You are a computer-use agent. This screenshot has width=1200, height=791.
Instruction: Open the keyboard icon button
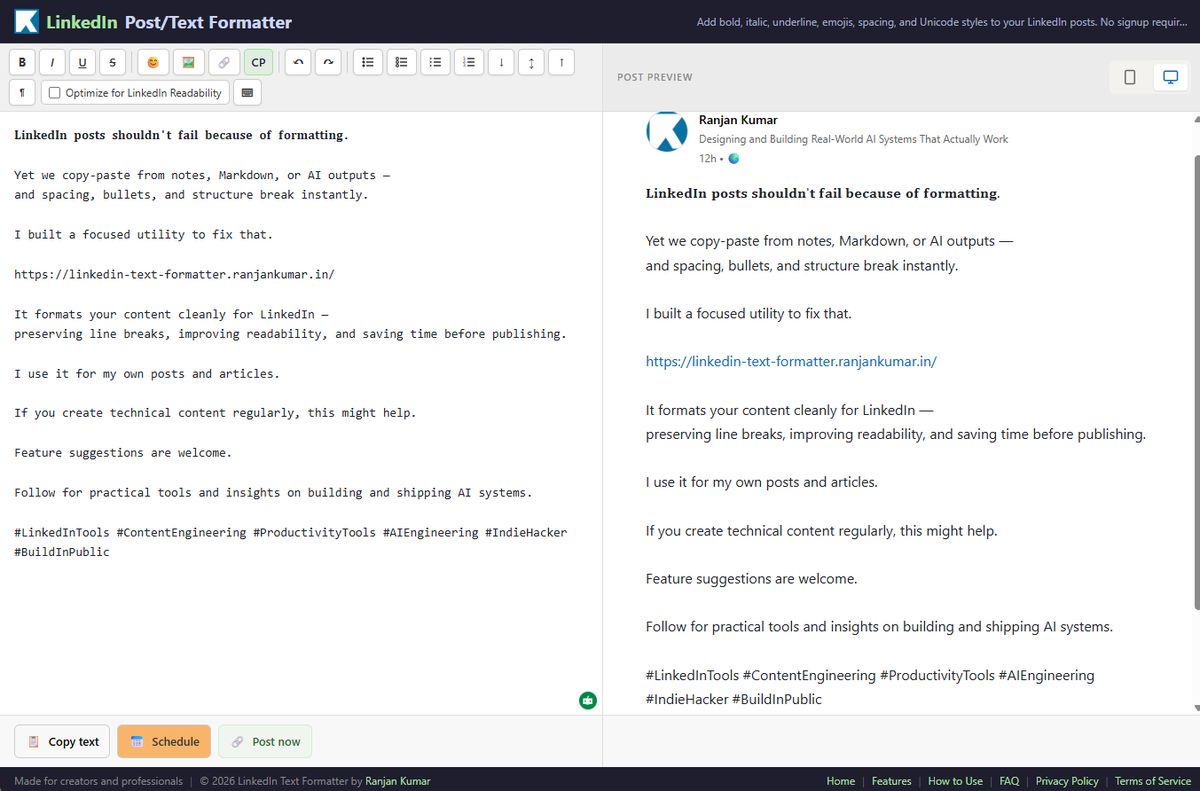(x=247, y=93)
